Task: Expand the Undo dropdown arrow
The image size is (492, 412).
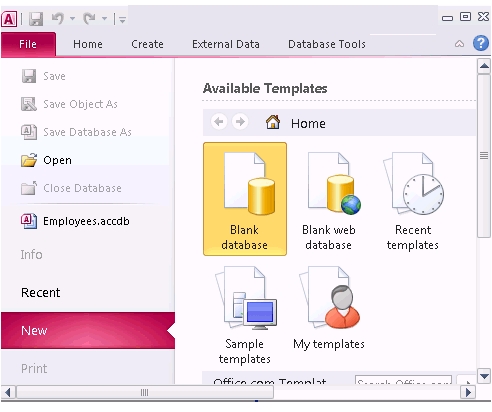Action: pos(72,19)
